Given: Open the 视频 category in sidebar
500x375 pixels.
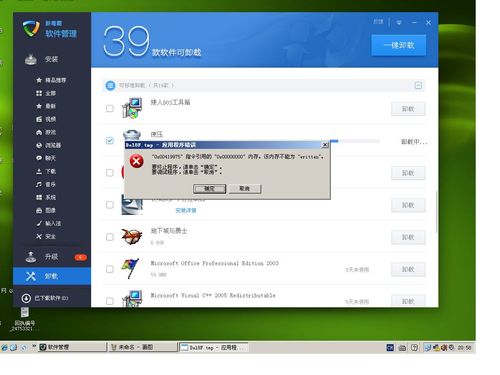Looking at the screenshot, I should coord(46,119).
